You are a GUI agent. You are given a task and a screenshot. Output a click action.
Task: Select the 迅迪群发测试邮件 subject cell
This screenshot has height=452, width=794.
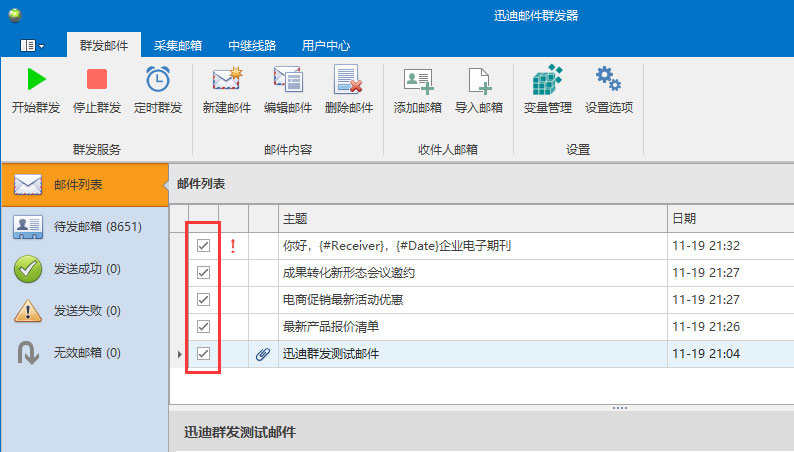[x=472, y=354]
